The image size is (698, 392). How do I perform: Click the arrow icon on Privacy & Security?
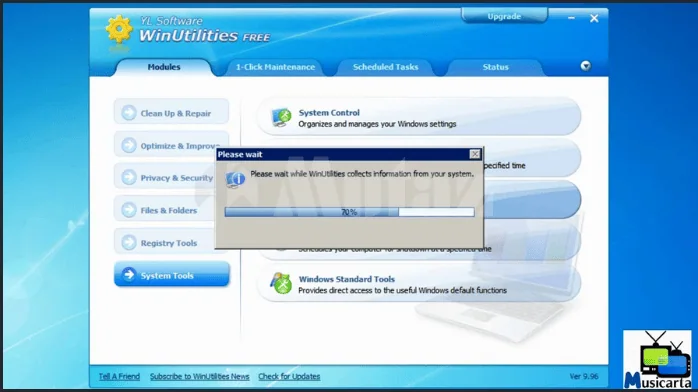(129, 178)
